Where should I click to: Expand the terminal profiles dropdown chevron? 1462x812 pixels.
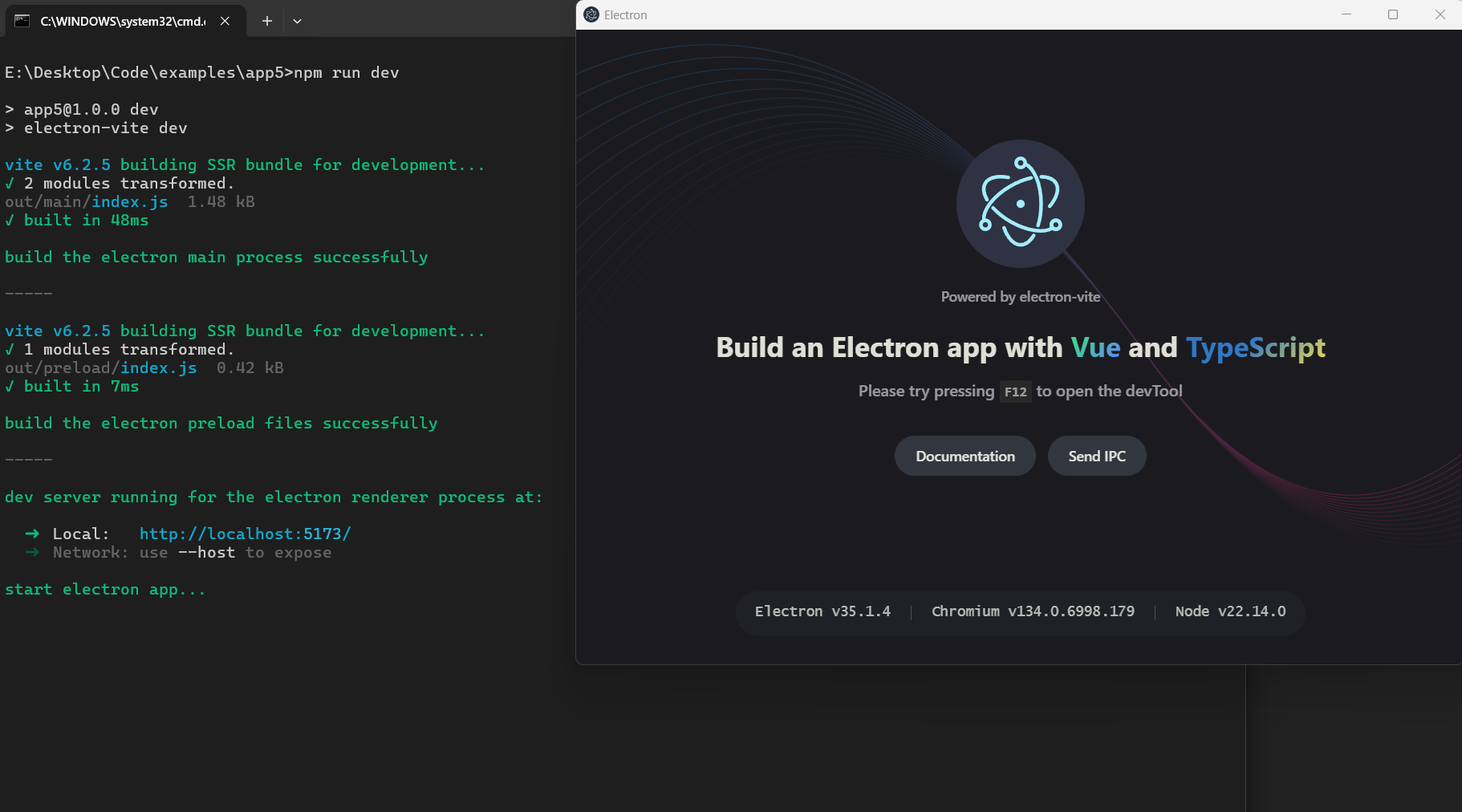click(x=297, y=21)
